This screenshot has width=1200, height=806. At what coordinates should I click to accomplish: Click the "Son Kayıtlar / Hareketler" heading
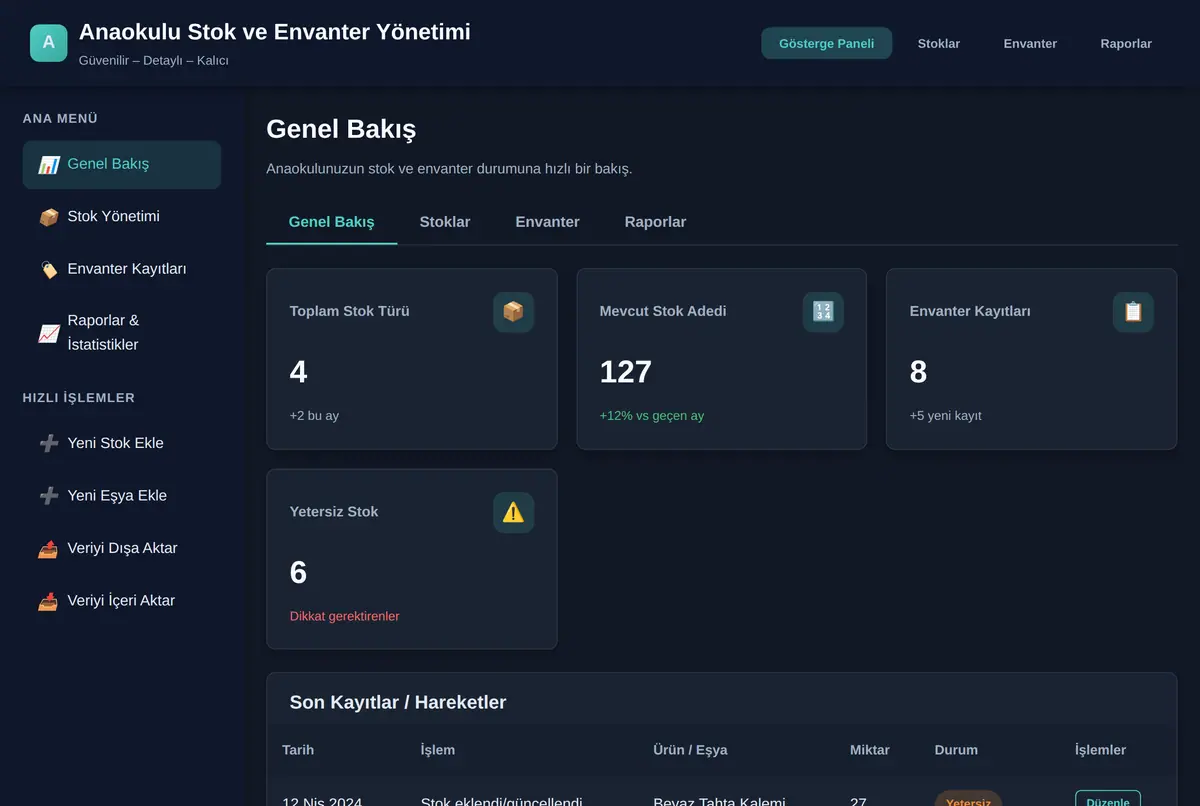(398, 702)
